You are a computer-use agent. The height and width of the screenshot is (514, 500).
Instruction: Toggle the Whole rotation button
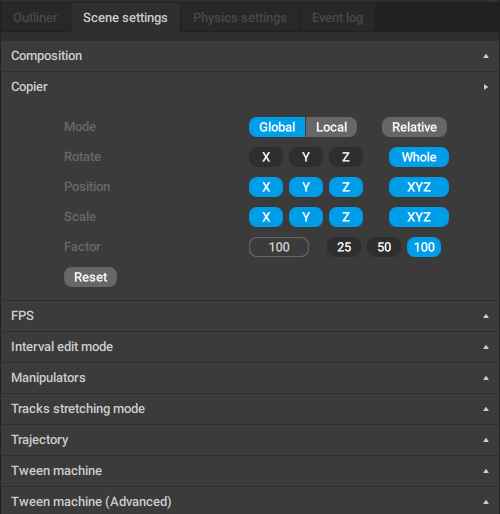(419, 157)
